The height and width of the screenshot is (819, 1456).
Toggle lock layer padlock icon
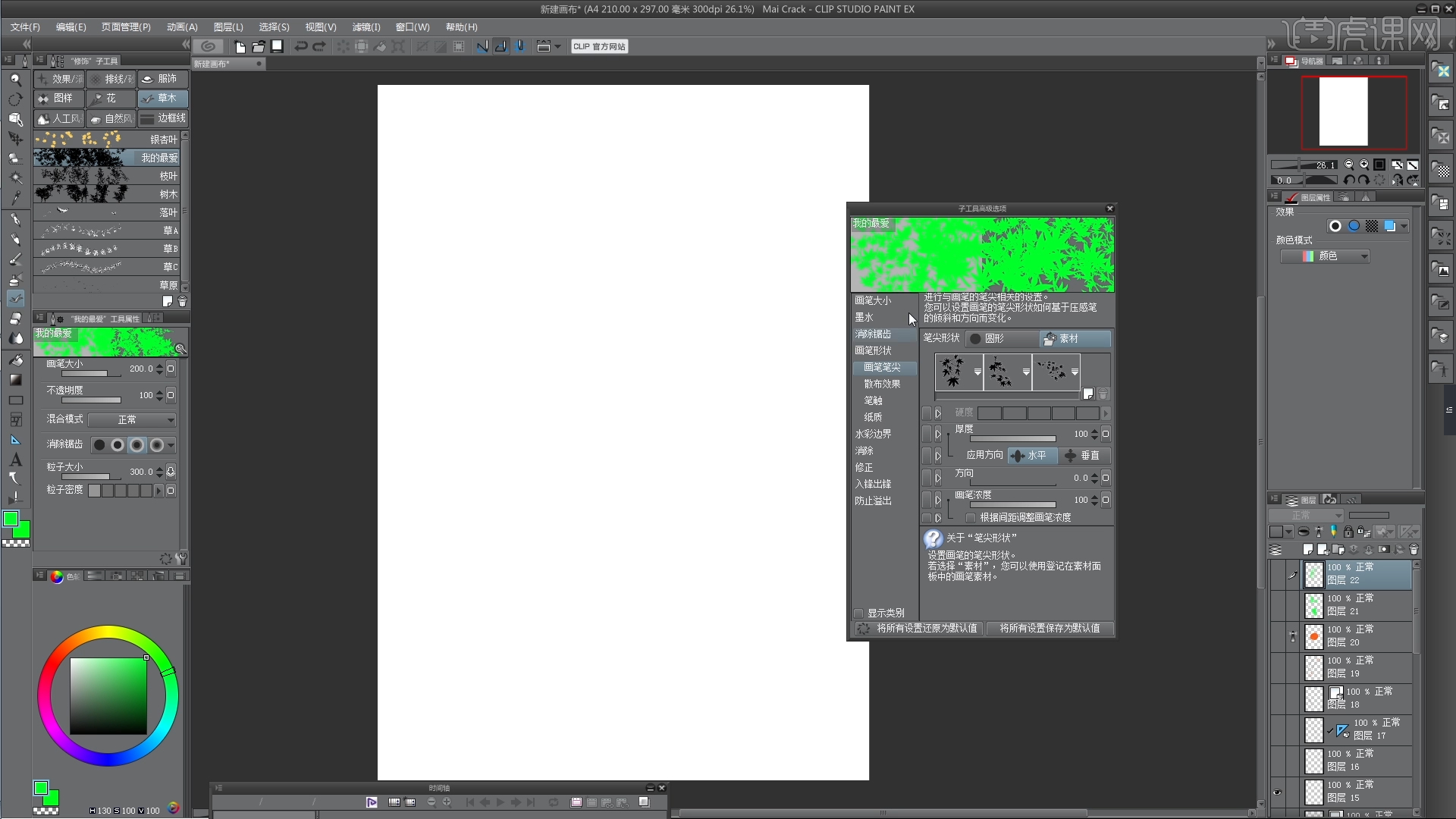click(1348, 532)
